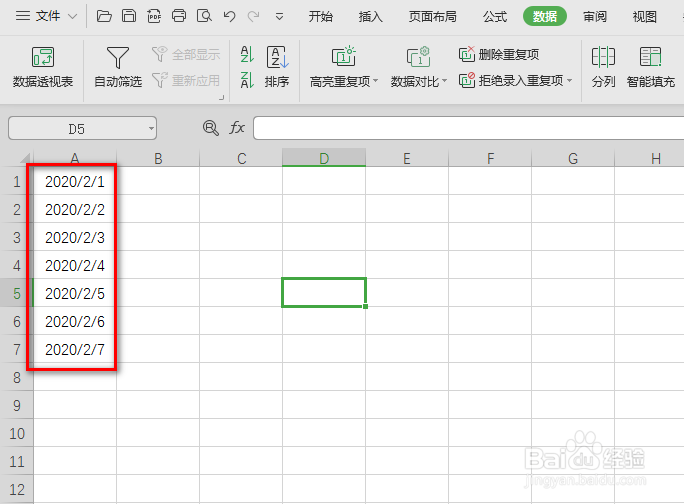Screen dimensions: 684x504
Task: Switch to the 审阅 tab
Action: click(595, 17)
